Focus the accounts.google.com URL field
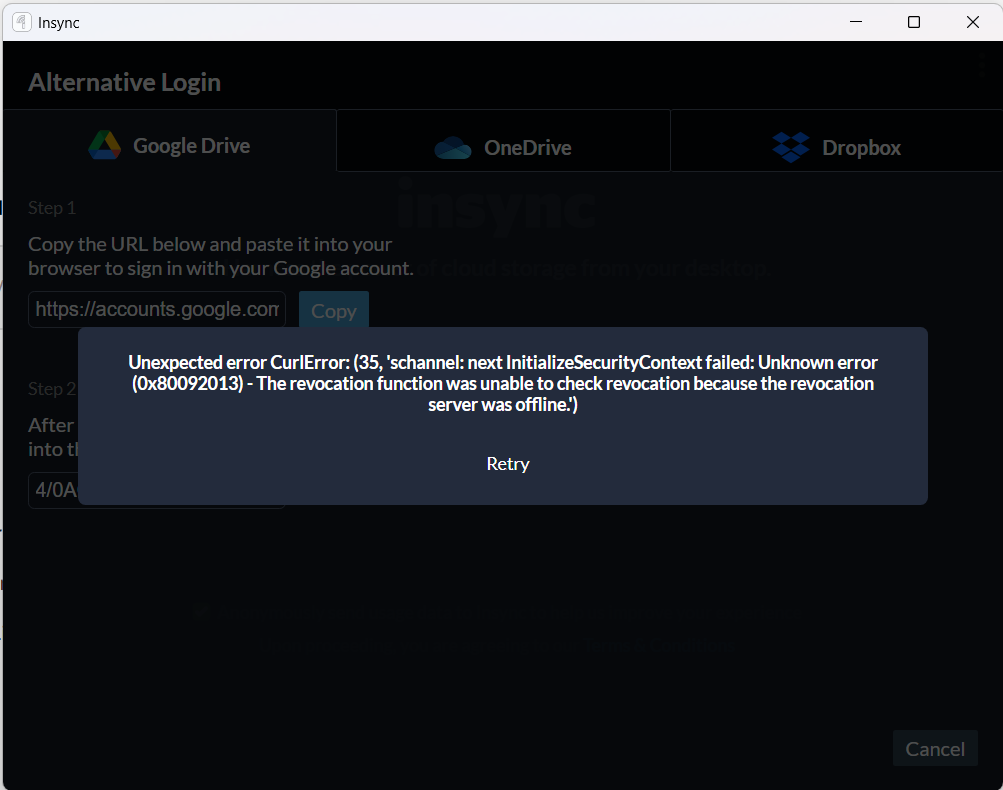 (157, 310)
